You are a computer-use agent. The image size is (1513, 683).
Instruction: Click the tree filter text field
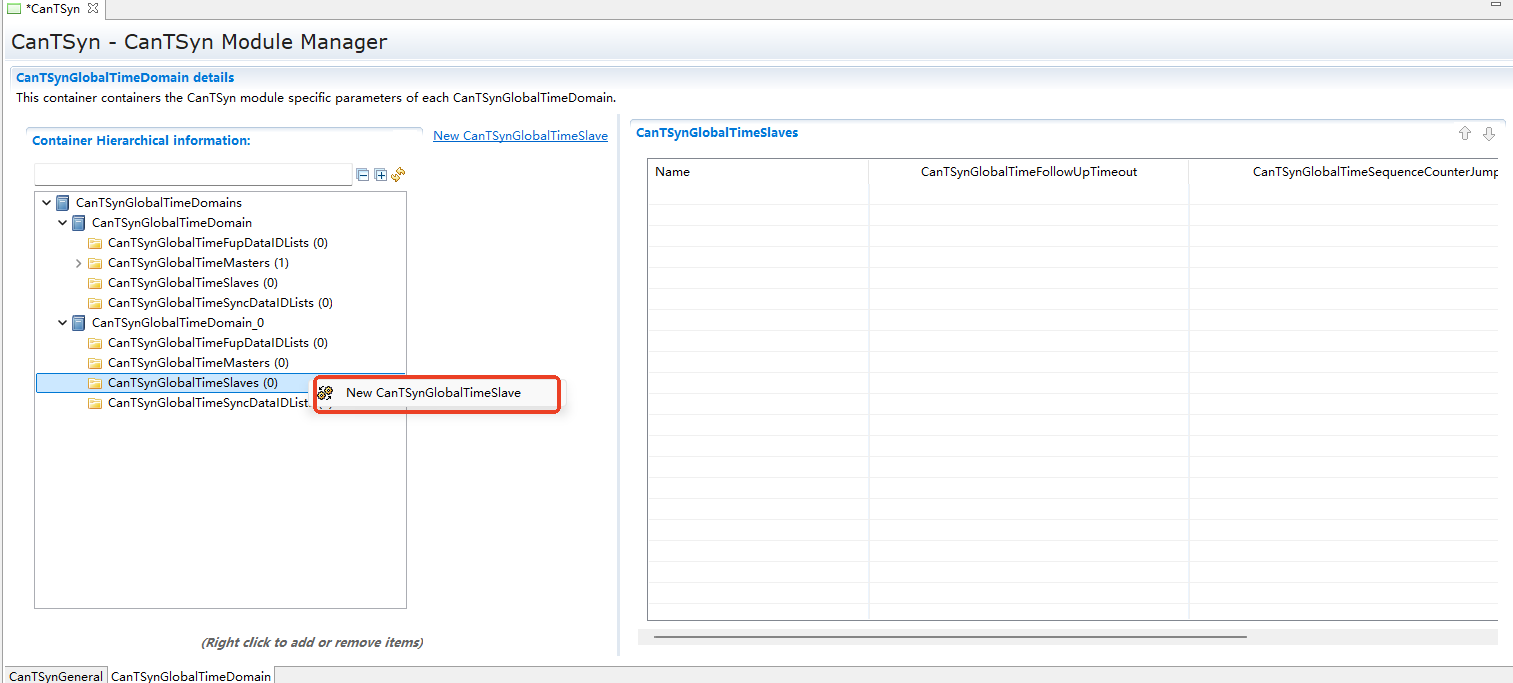tap(193, 175)
